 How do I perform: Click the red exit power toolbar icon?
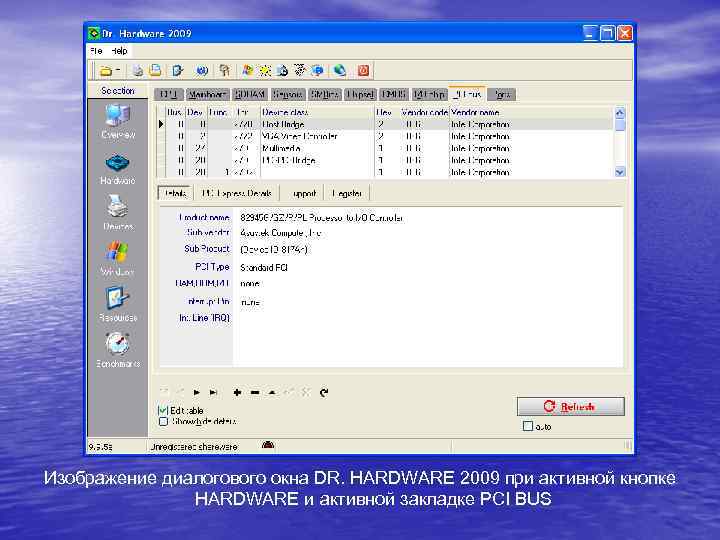363,71
